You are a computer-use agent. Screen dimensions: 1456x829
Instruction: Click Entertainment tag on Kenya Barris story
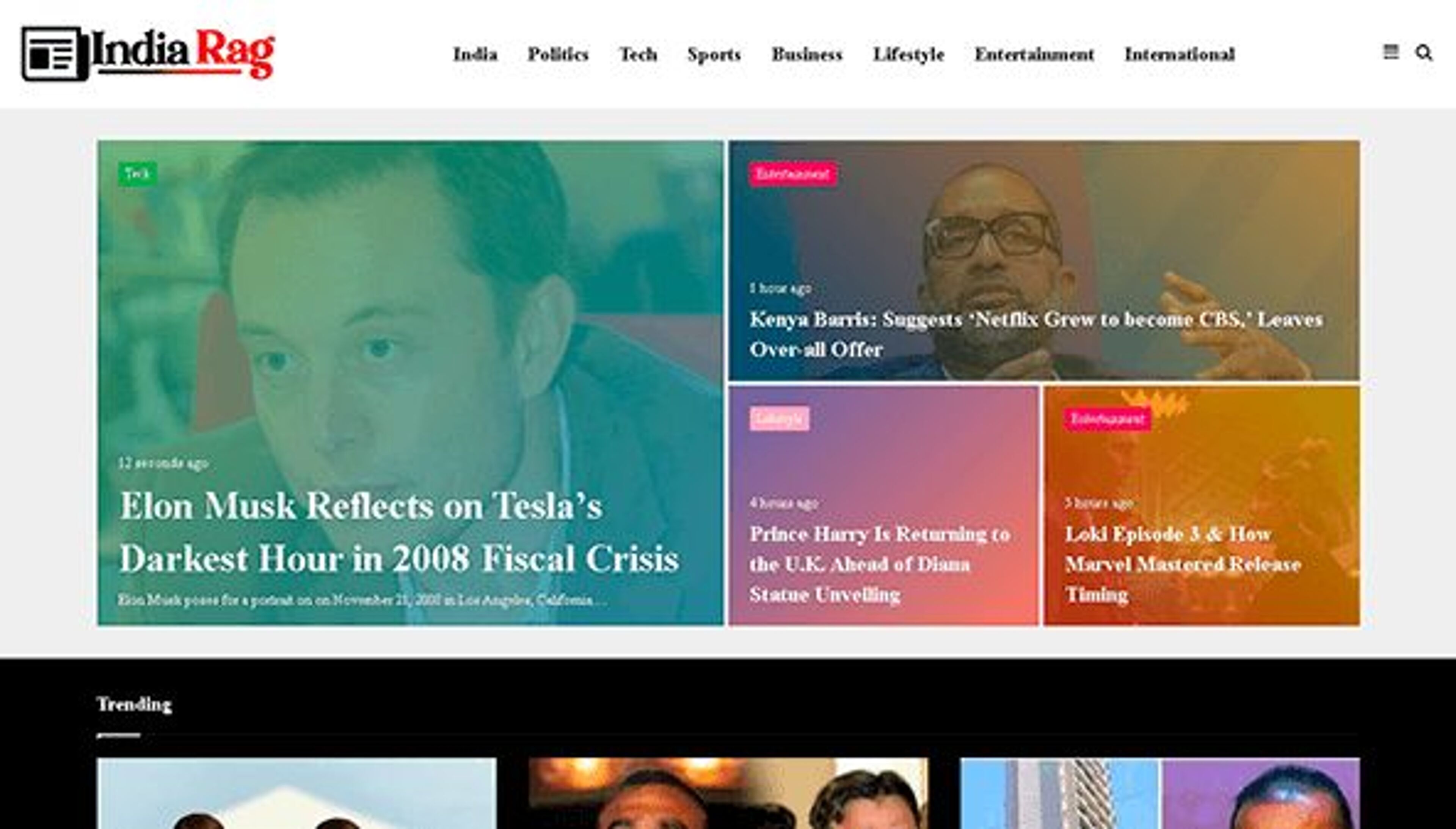click(792, 174)
